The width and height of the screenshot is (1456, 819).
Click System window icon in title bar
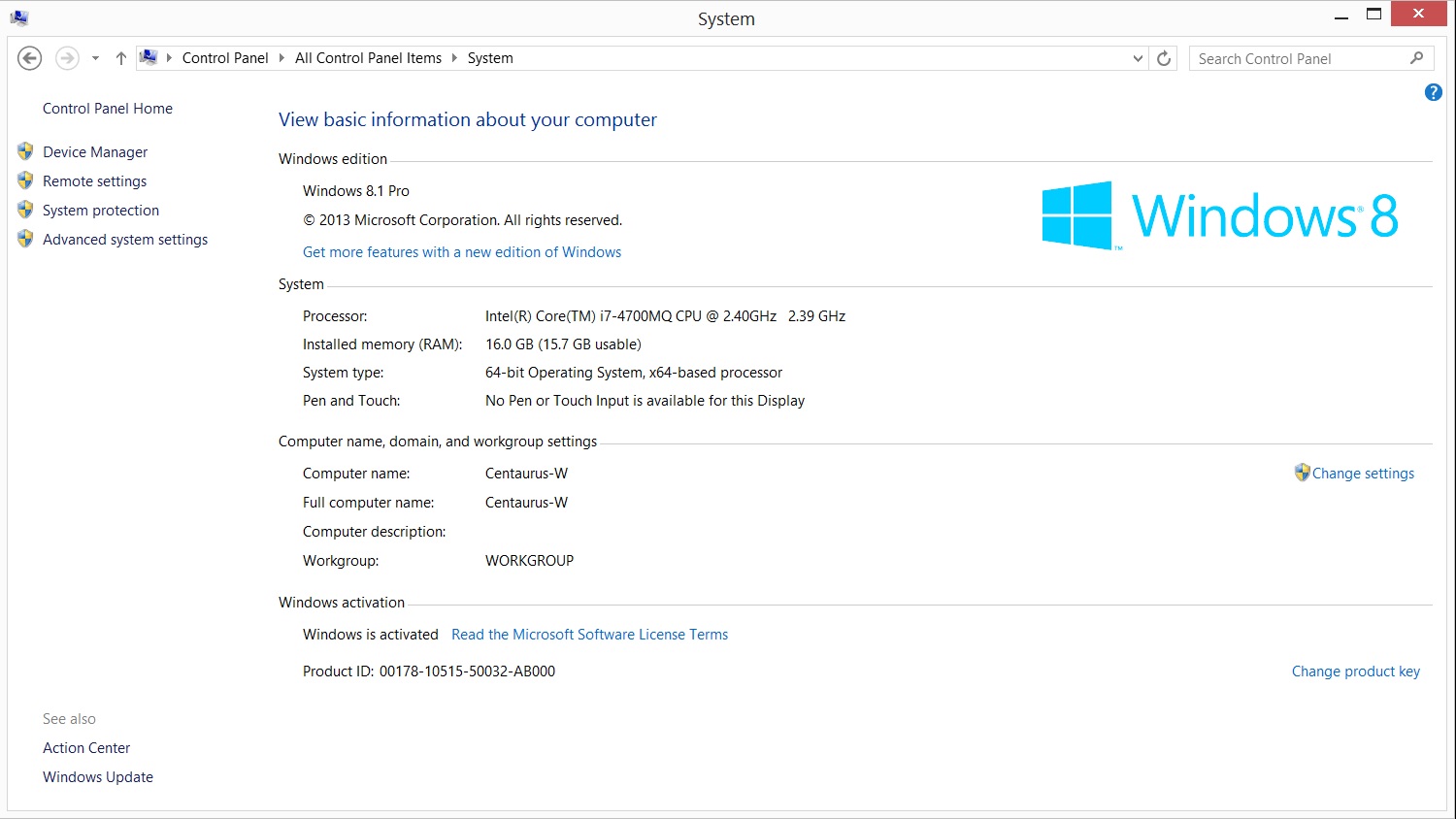19,17
